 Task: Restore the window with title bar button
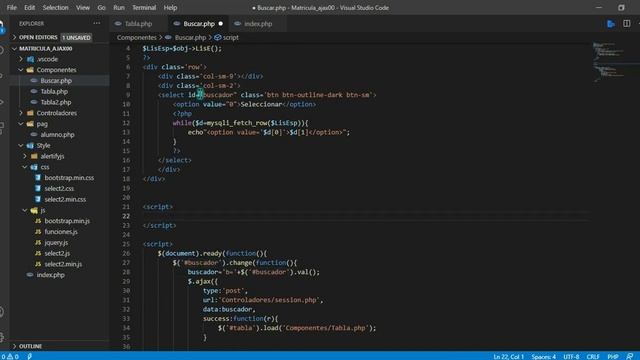coord(621,7)
